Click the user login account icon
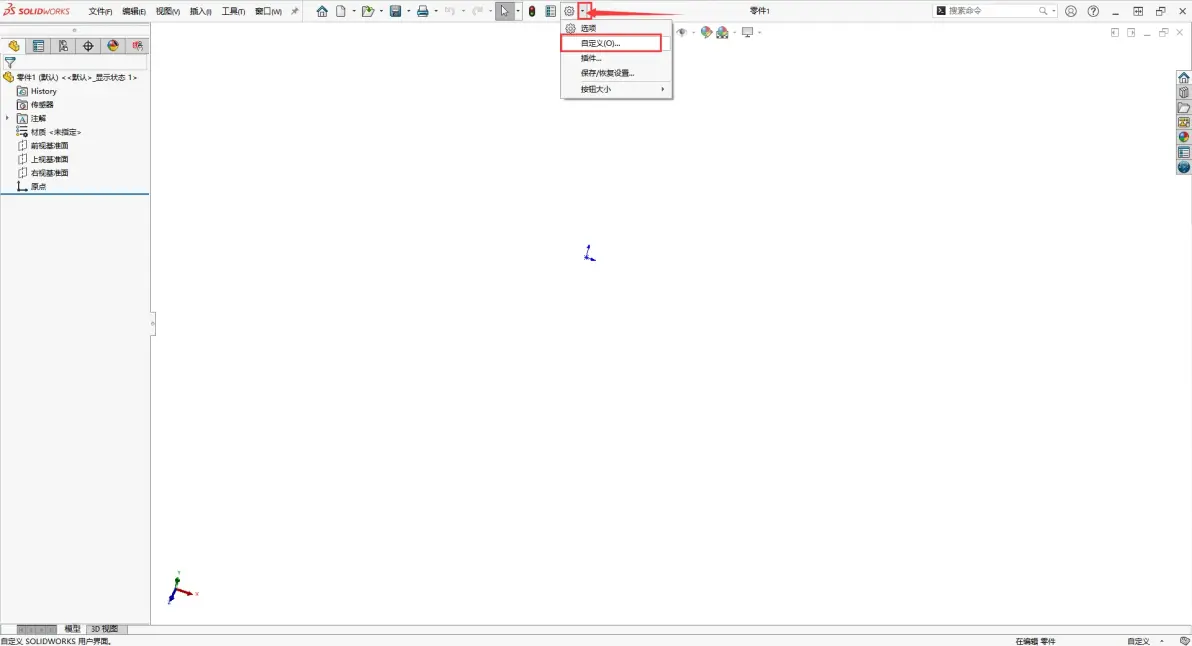This screenshot has height=646, width=1192. point(1070,11)
